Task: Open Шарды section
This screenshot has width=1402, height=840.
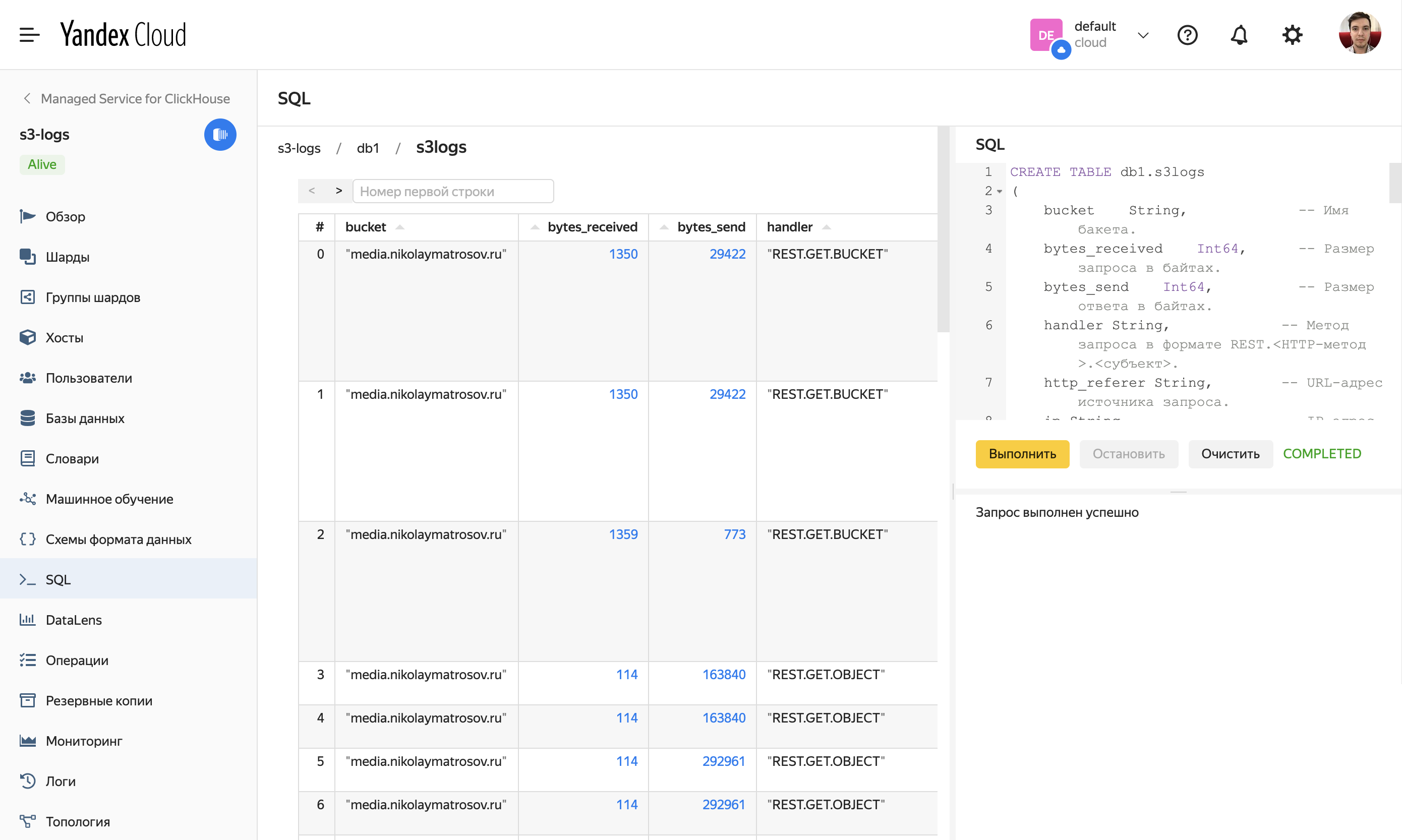Action: coord(128,257)
